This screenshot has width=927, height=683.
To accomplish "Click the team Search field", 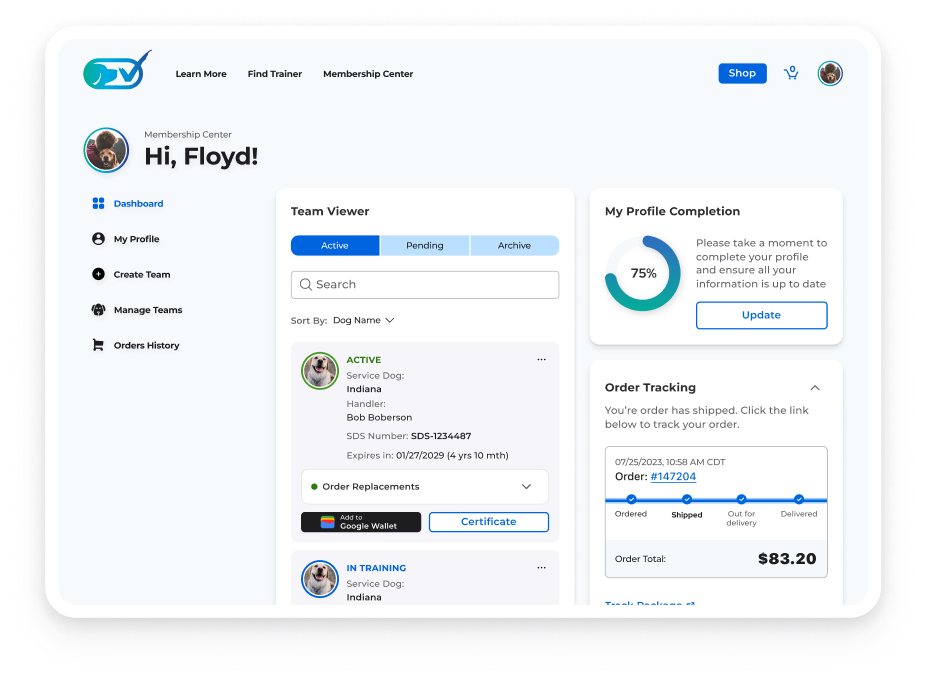I will click(424, 284).
